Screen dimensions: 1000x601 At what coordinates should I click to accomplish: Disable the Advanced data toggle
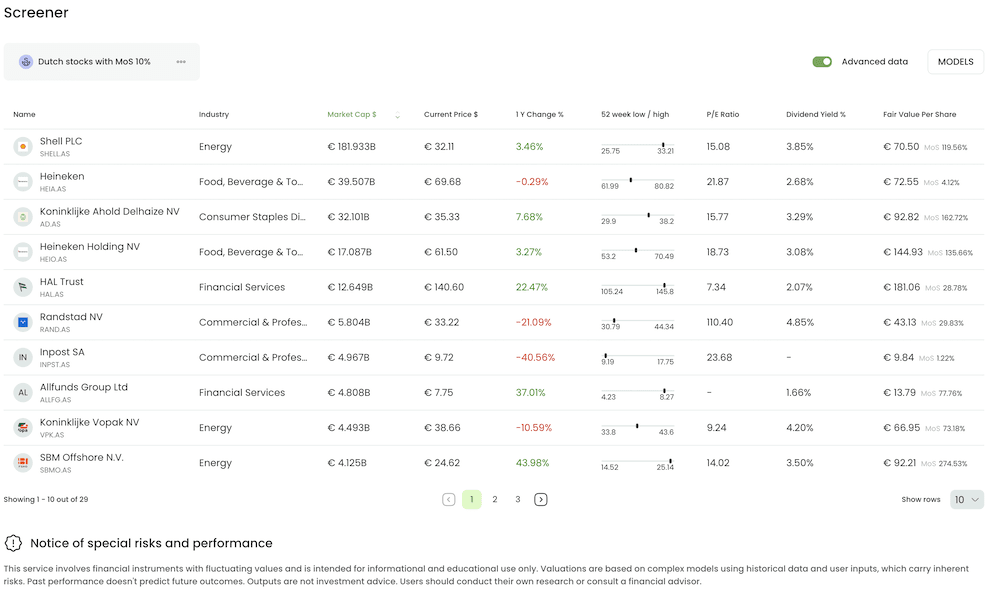pos(822,61)
